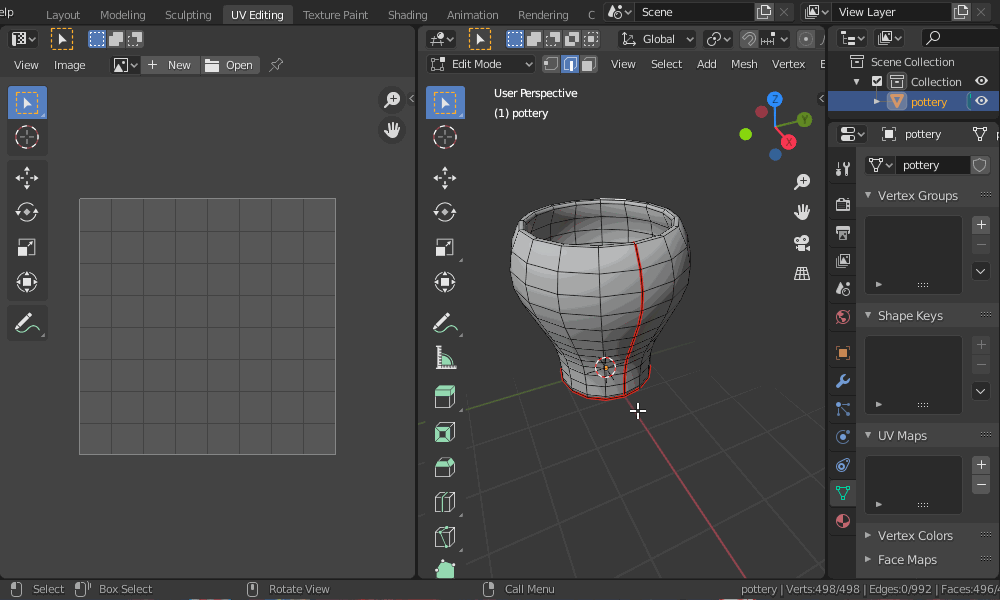The height and width of the screenshot is (600, 1000).
Task: Enable face select mode
Action: pos(588,64)
